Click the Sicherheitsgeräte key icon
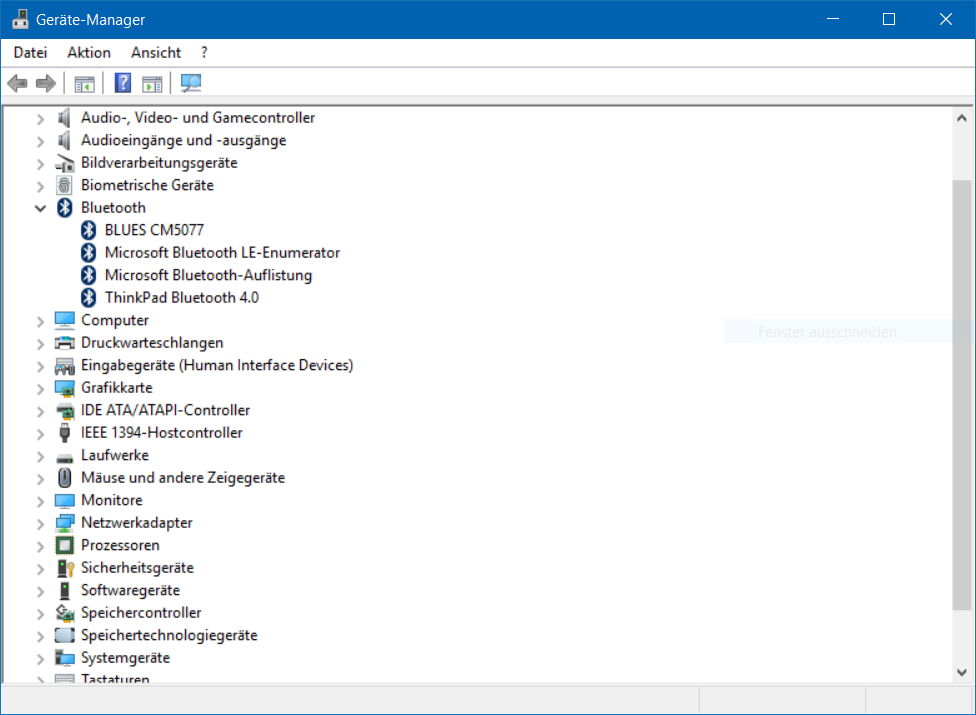 click(x=65, y=568)
